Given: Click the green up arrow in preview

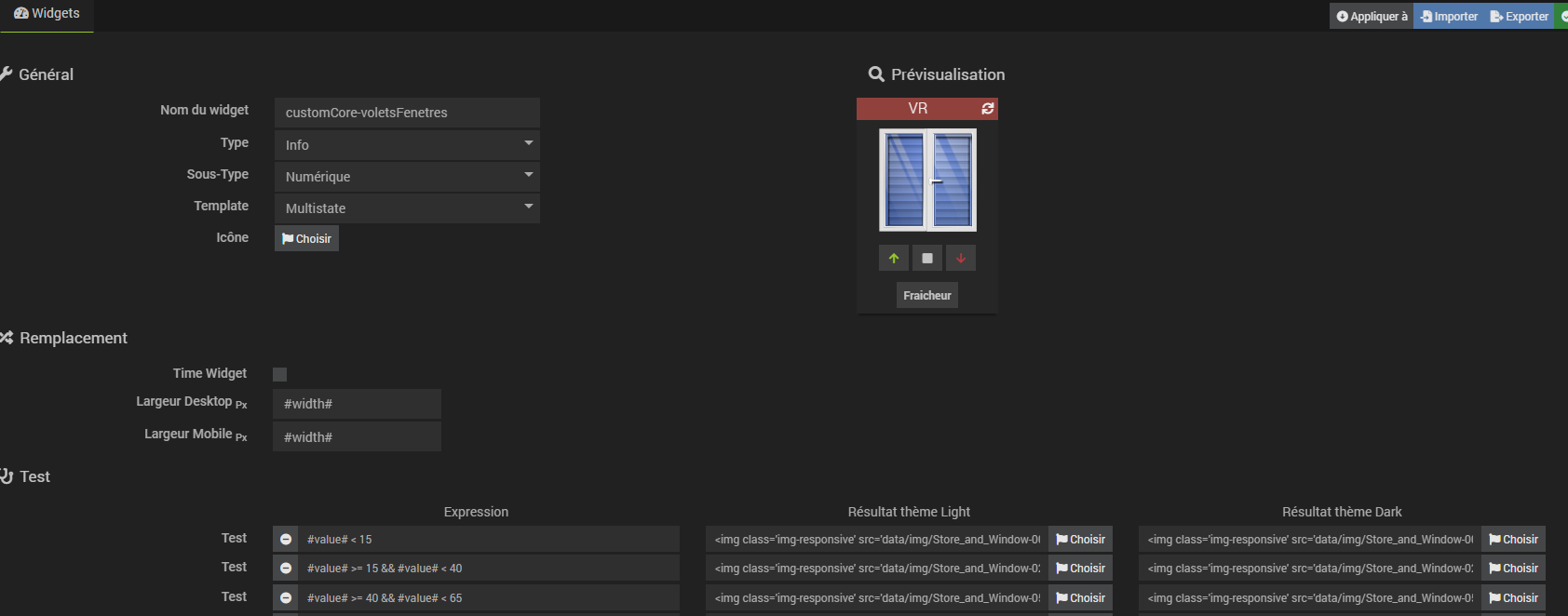Looking at the screenshot, I should [894, 258].
